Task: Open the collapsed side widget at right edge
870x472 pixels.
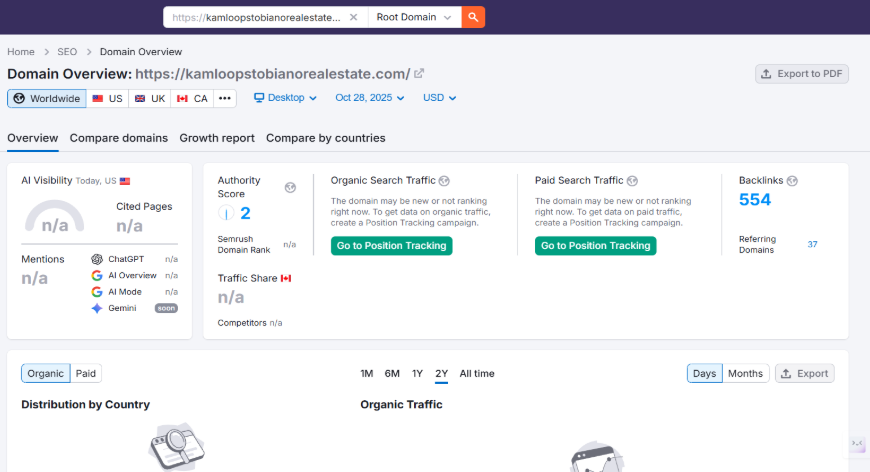Action: (x=858, y=443)
